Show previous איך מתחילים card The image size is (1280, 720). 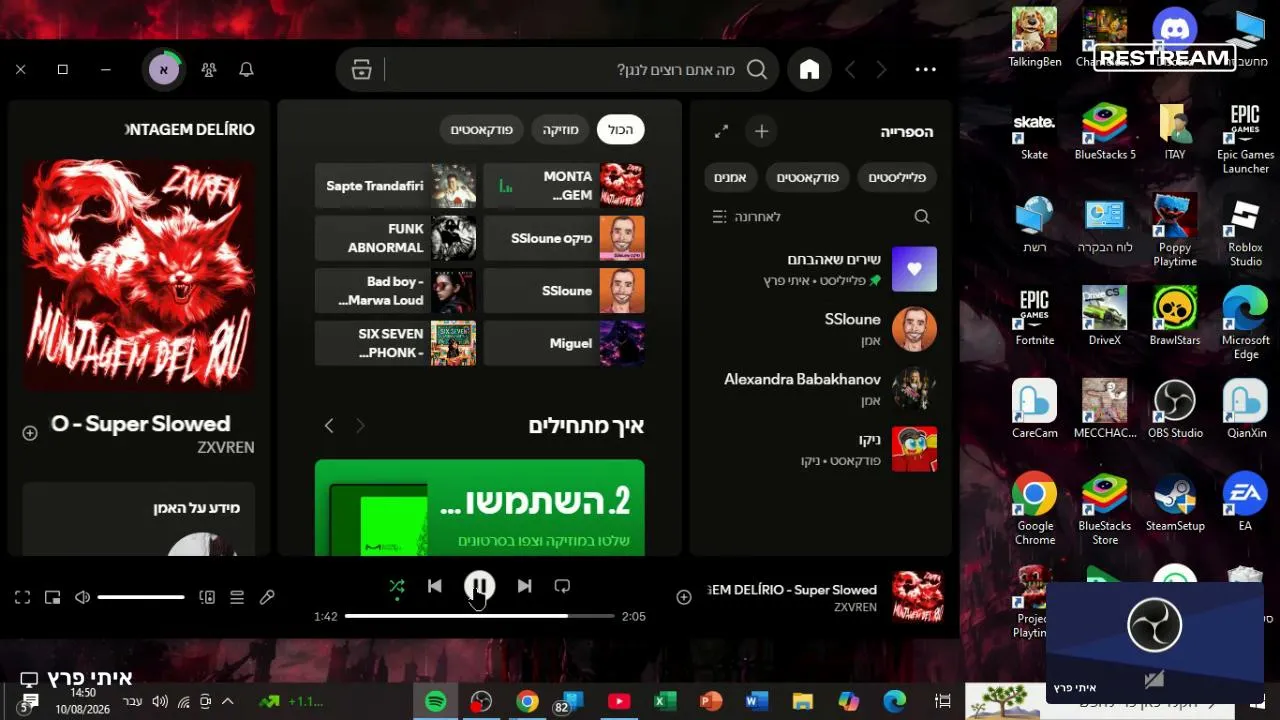tap(360, 426)
